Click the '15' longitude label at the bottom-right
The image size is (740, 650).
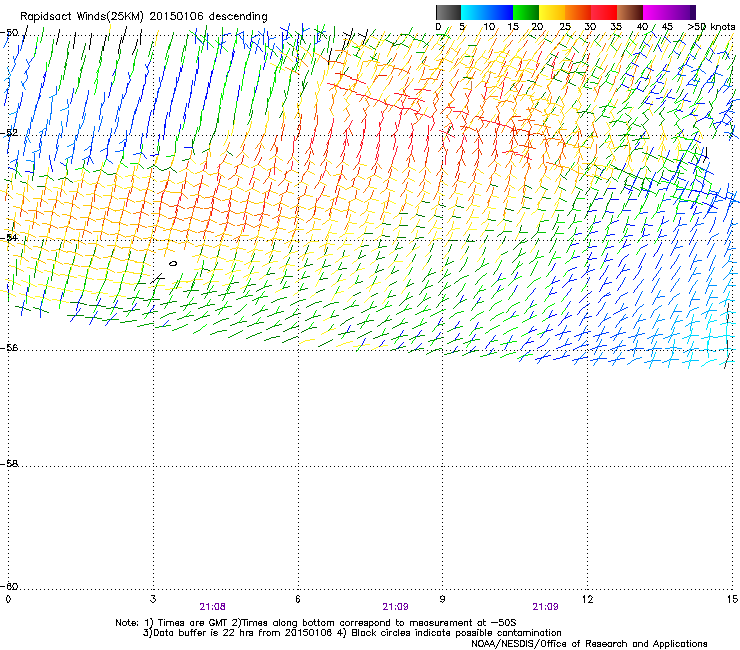(x=732, y=599)
